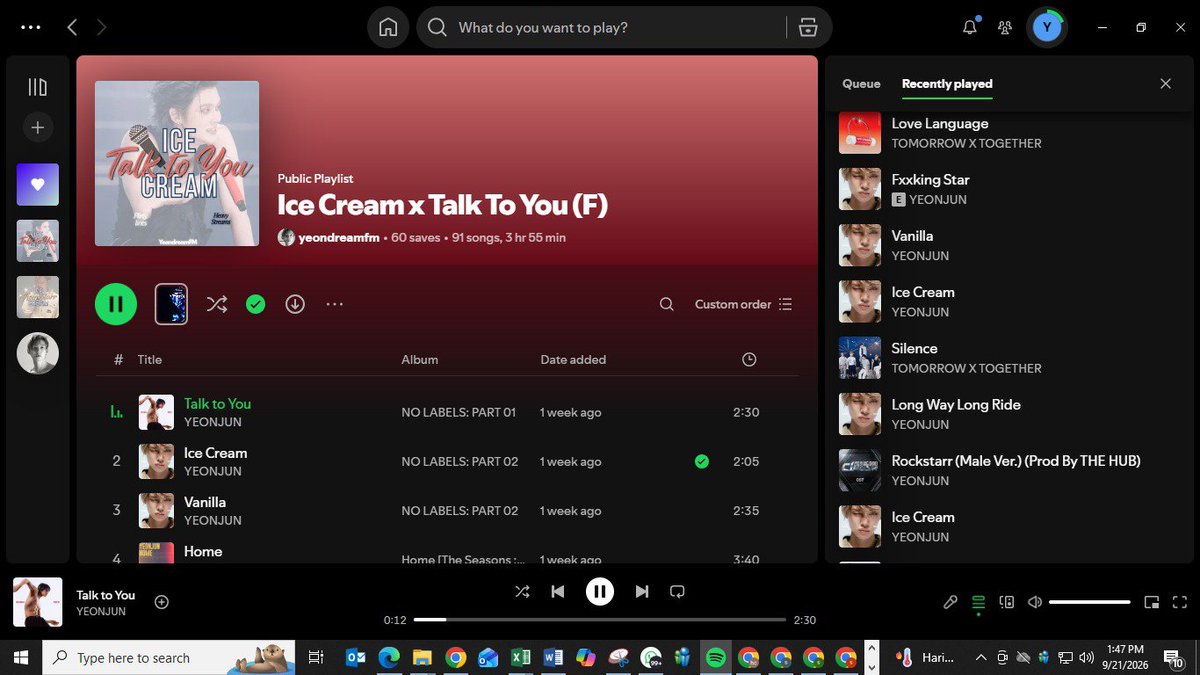Screen dimensions: 1200x675
Task: Open the Y profile avatar menu
Action: coord(1047,28)
